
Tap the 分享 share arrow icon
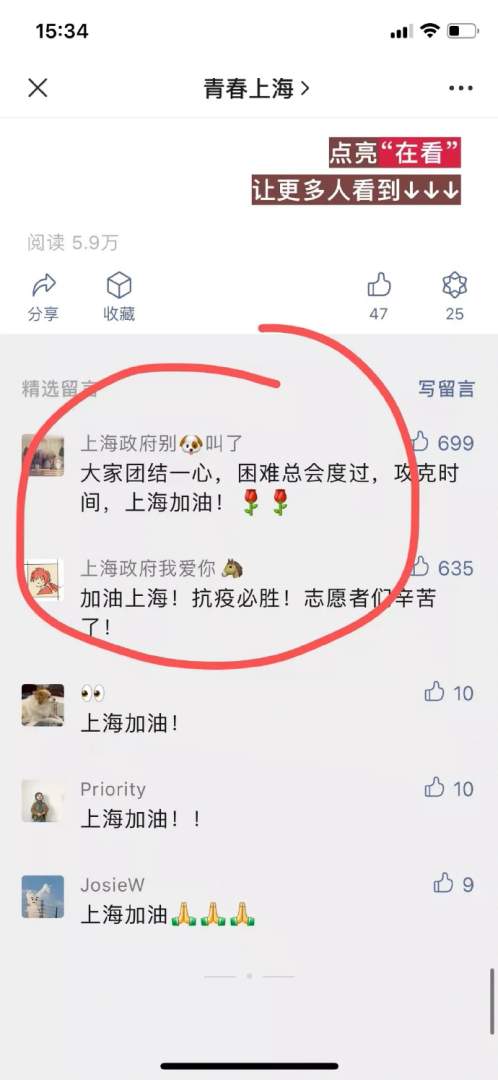pyautogui.click(x=43, y=284)
